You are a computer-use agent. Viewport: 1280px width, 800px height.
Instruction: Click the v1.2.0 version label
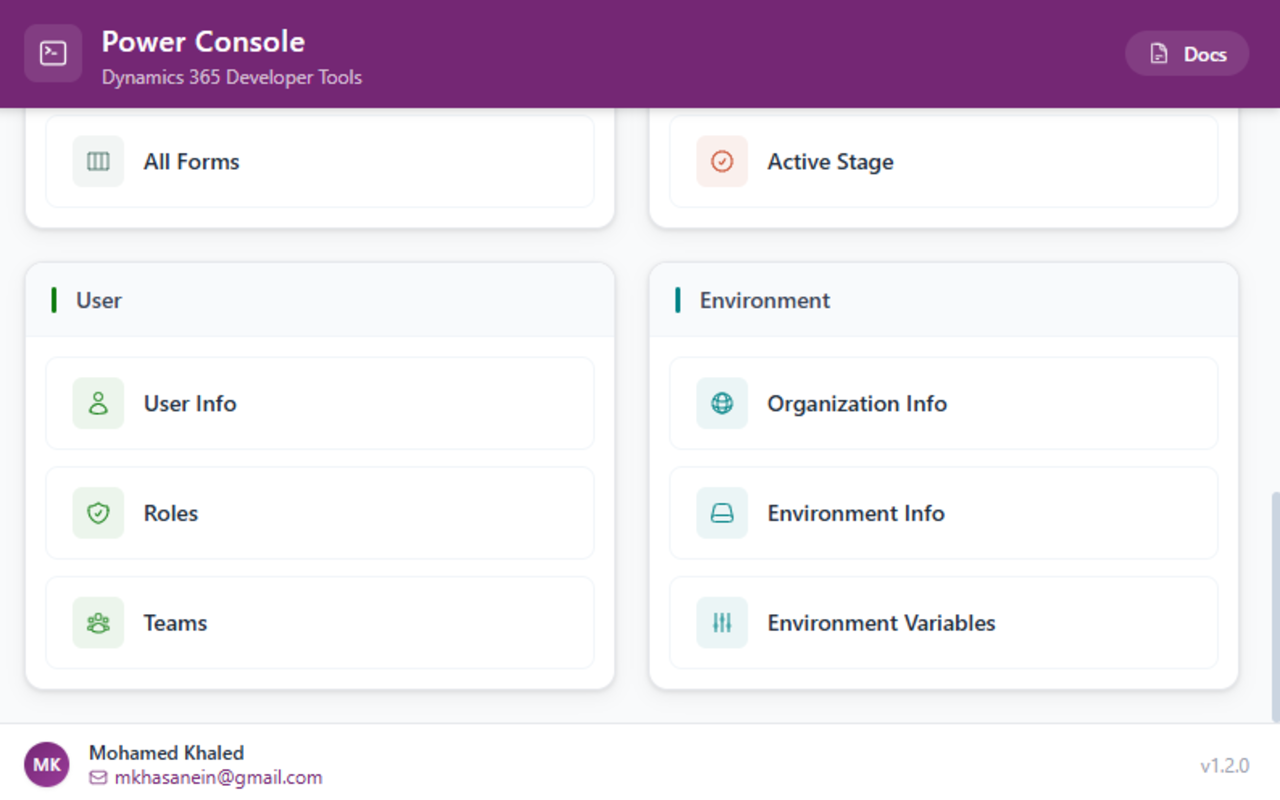[x=1225, y=766]
